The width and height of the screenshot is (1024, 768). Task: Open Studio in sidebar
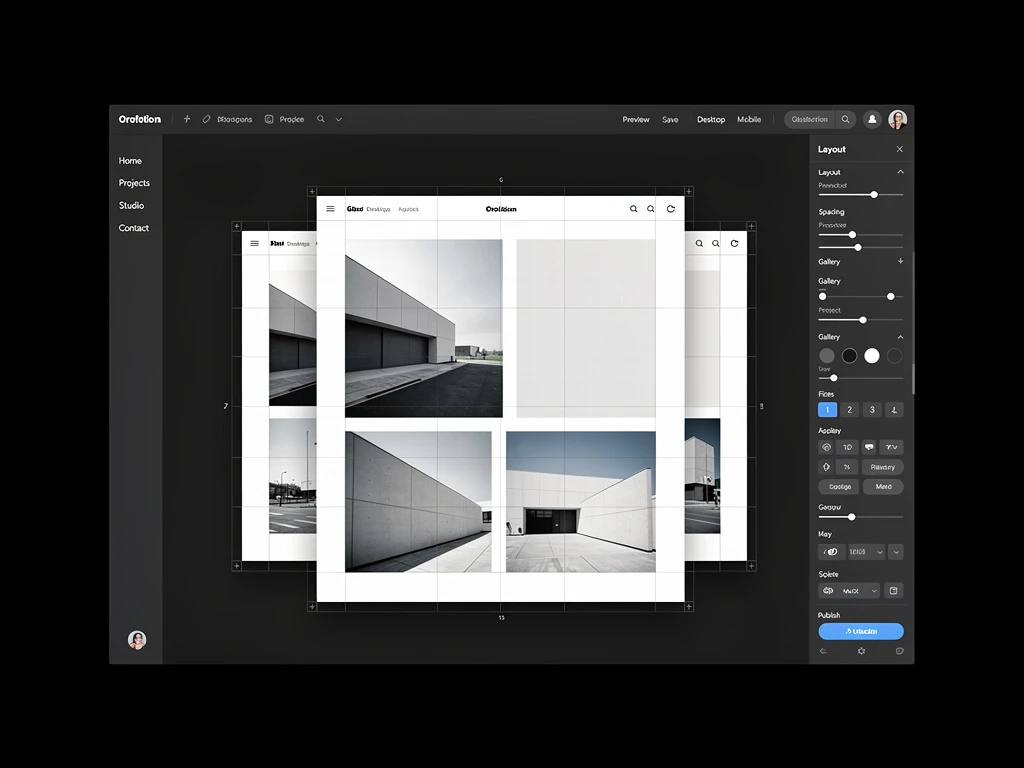[131, 205]
